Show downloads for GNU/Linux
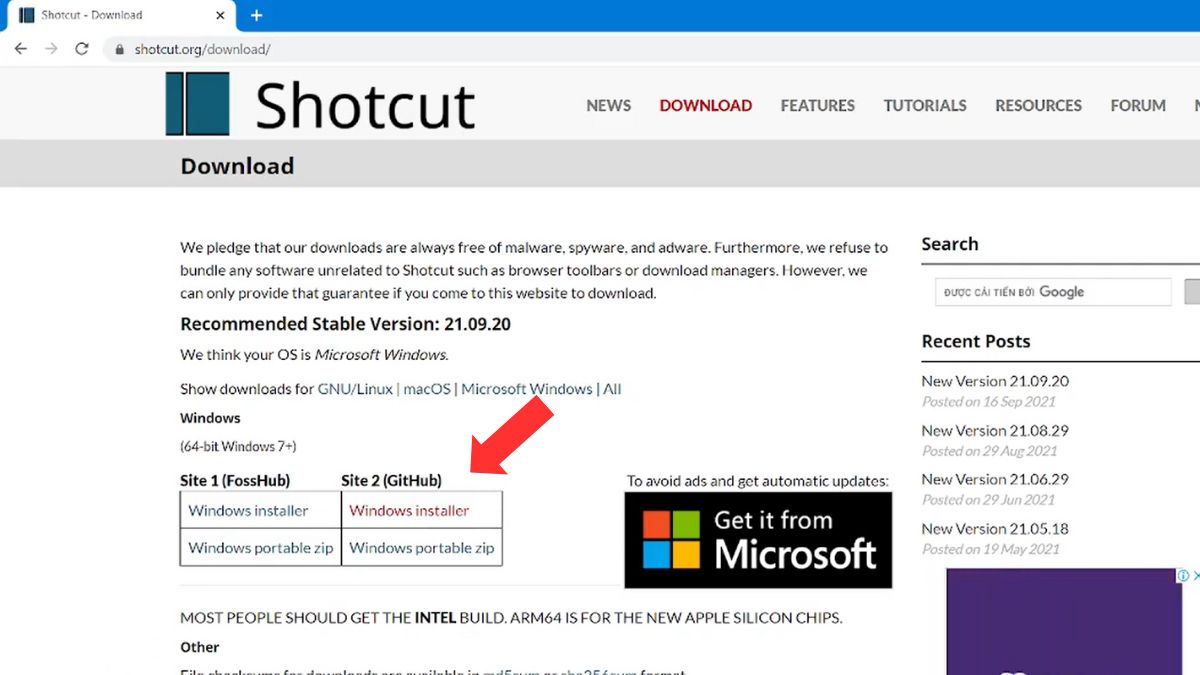This screenshot has height=675, width=1200. coord(355,389)
